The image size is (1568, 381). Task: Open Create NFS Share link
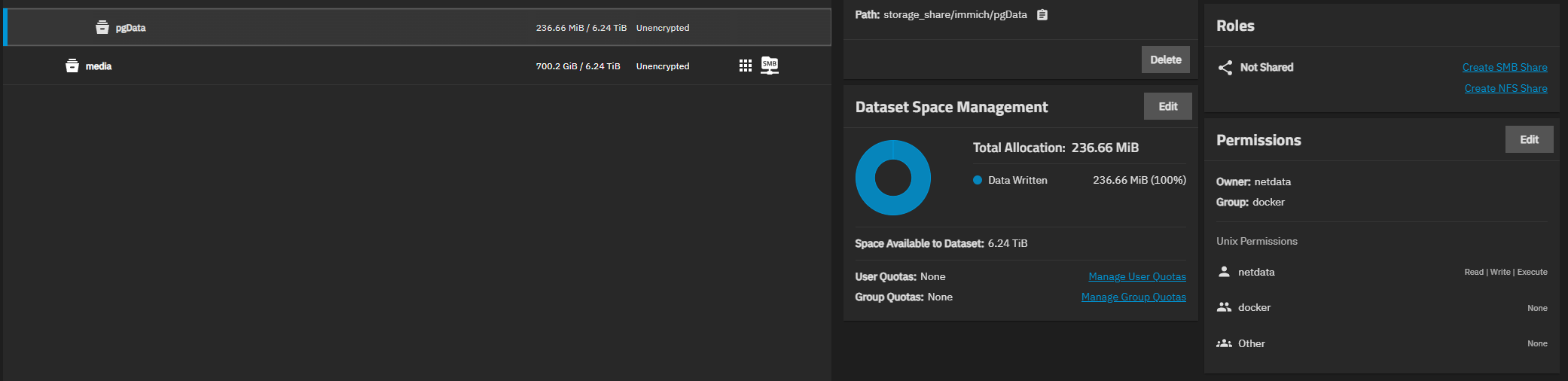tap(1505, 88)
